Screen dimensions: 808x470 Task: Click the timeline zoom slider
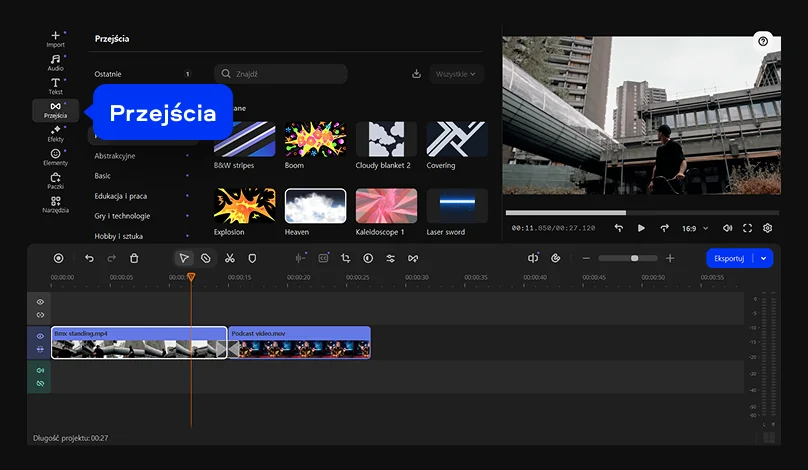[x=634, y=258]
